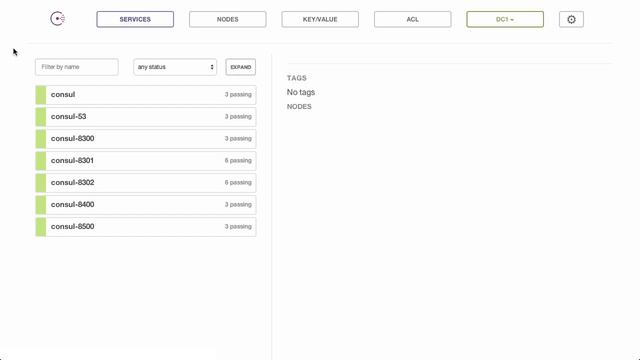The image size is (640, 360).
Task: Select the consul service row
Action: (146, 95)
